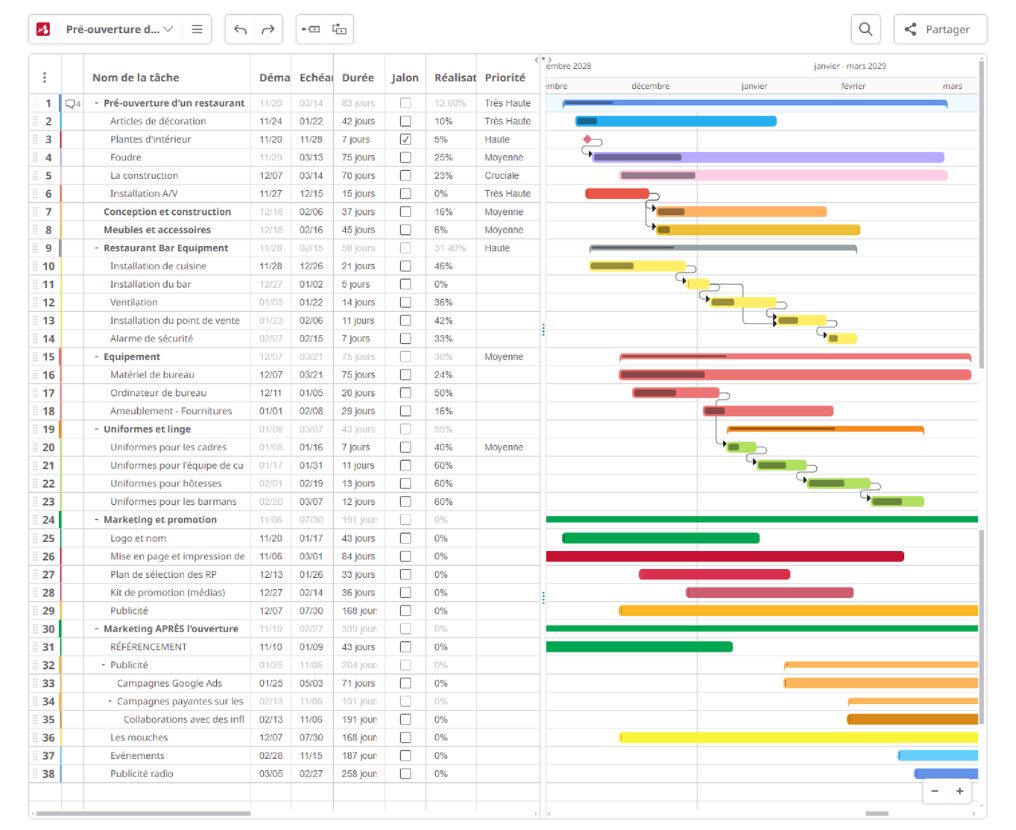Viewport: 1016px width, 830px height.
Task: Click the Evénements yellow-blue Gantt bar
Action: [x=938, y=755]
